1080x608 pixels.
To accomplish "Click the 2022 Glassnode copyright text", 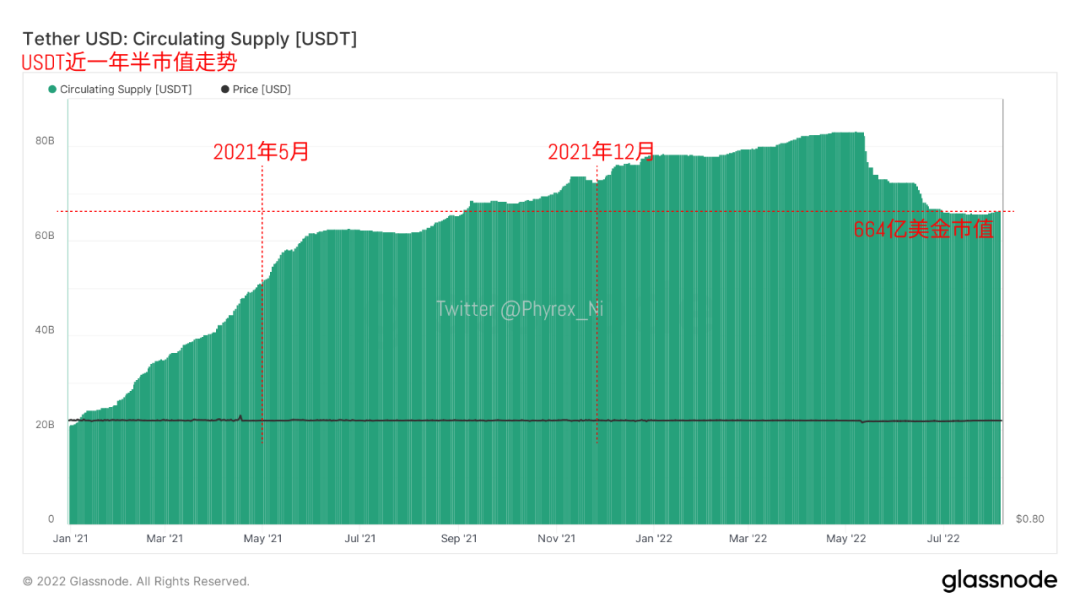I will coord(136,581).
